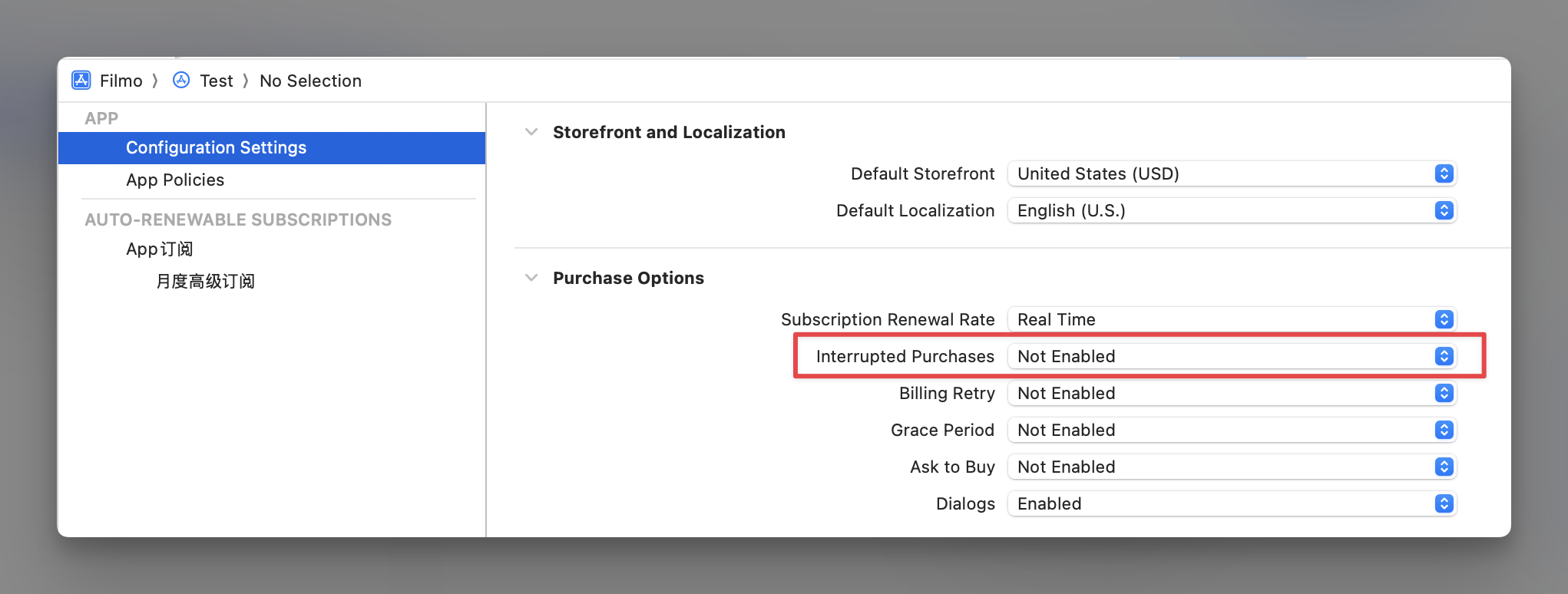The image size is (1568, 594).
Task: Click the Interrupted Purchases stepper arrows
Action: tap(1444, 357)
